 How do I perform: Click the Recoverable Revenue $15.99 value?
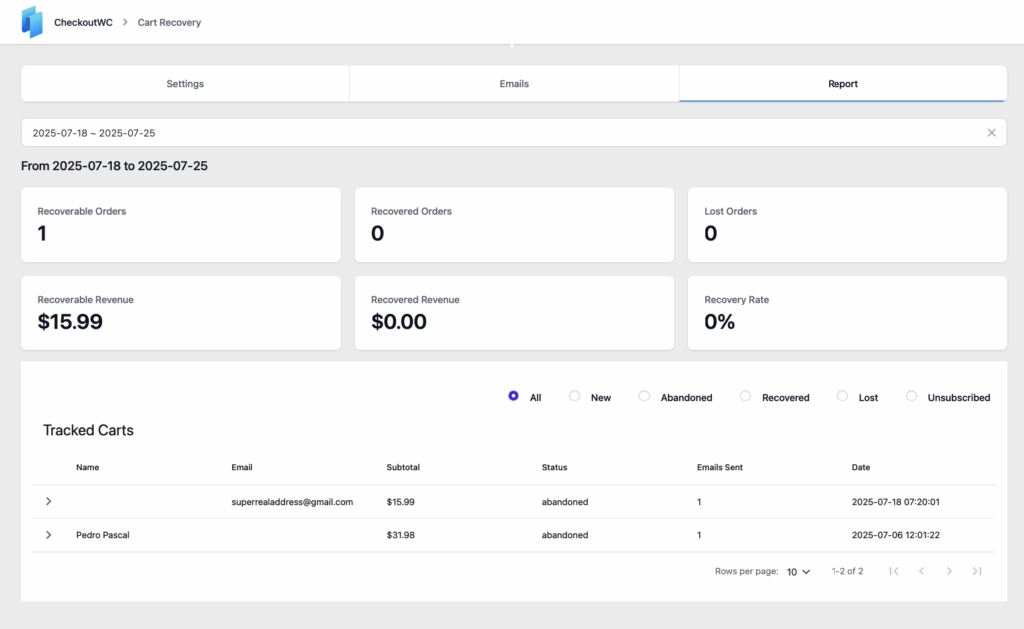[70, 321]
